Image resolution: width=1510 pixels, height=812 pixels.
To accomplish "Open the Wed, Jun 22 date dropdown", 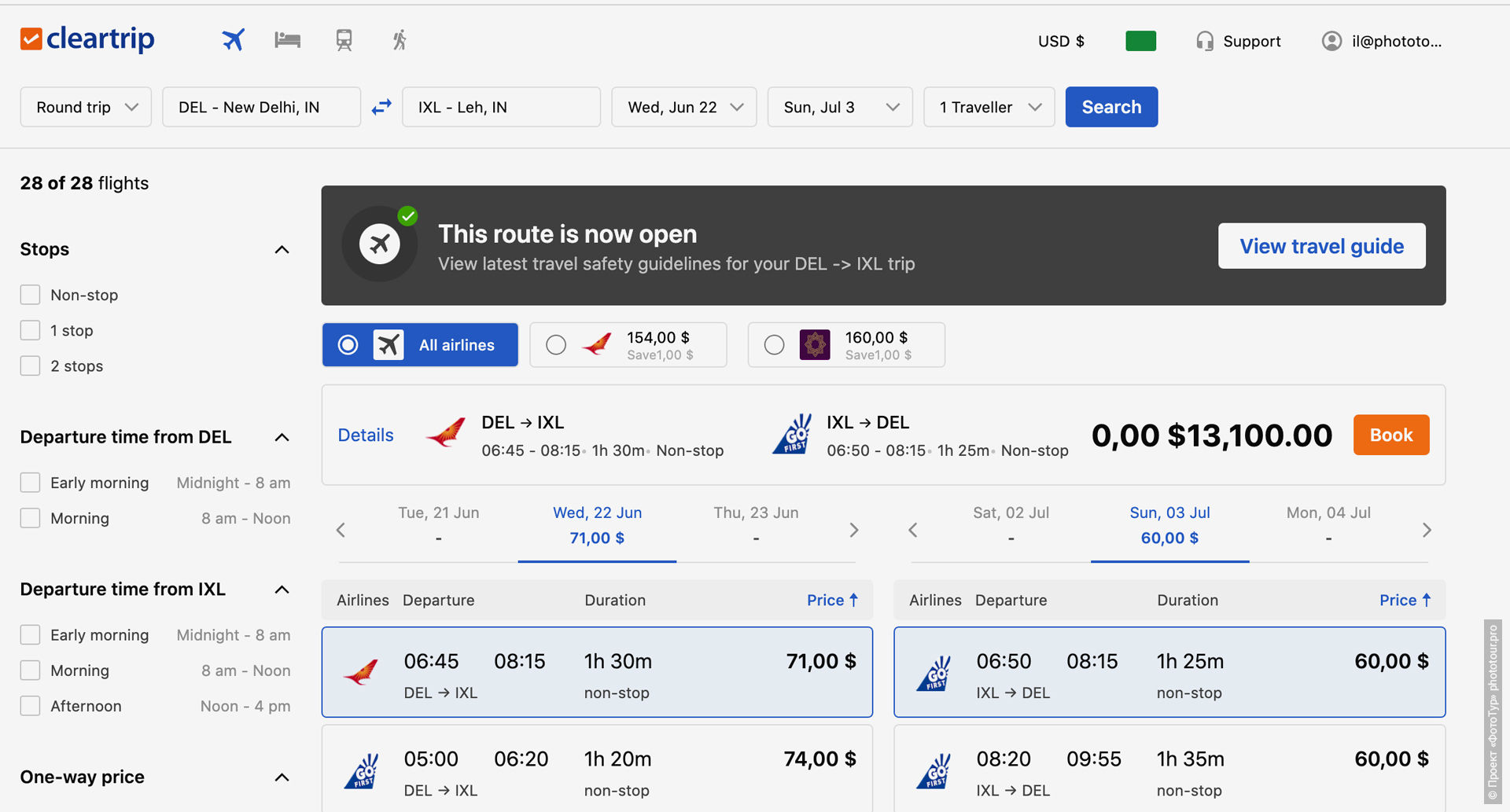I will [684, 107].
